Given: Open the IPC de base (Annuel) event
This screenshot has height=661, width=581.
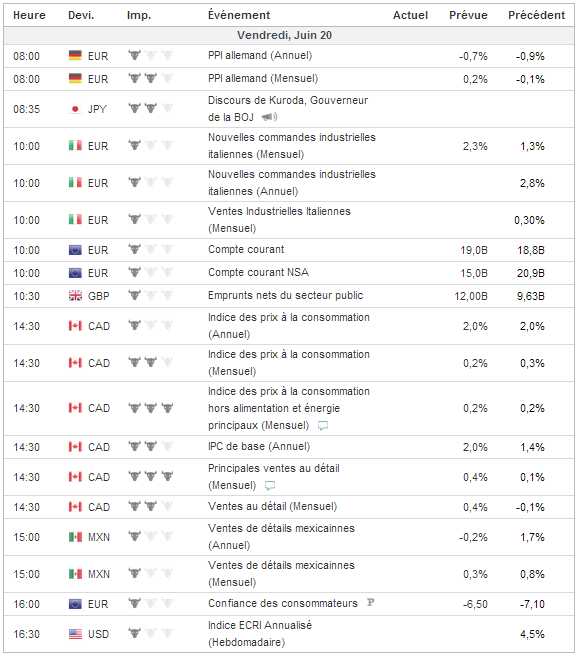Looking at the screenshot, I should click(259, 446).
